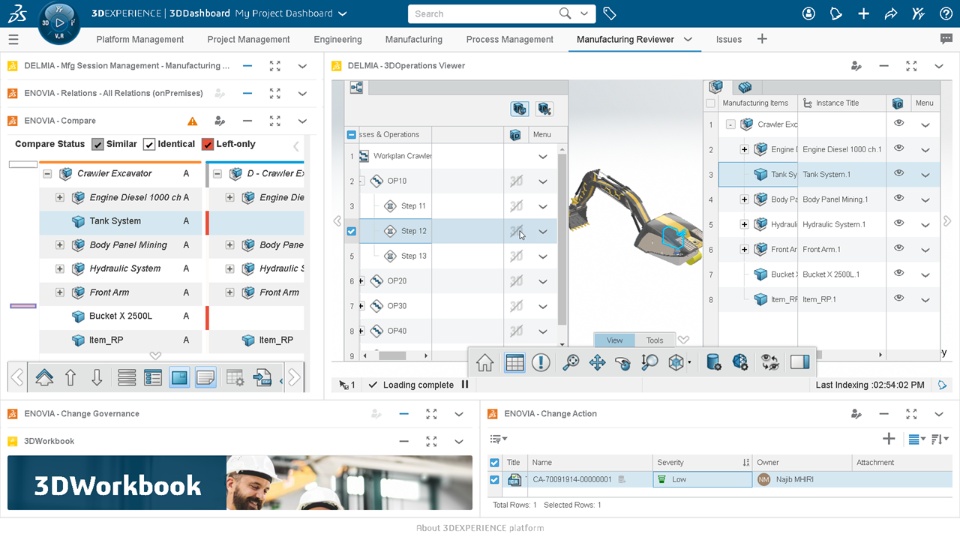Toggle visibility of Hydraulic System.1

[x=898, y=223]
